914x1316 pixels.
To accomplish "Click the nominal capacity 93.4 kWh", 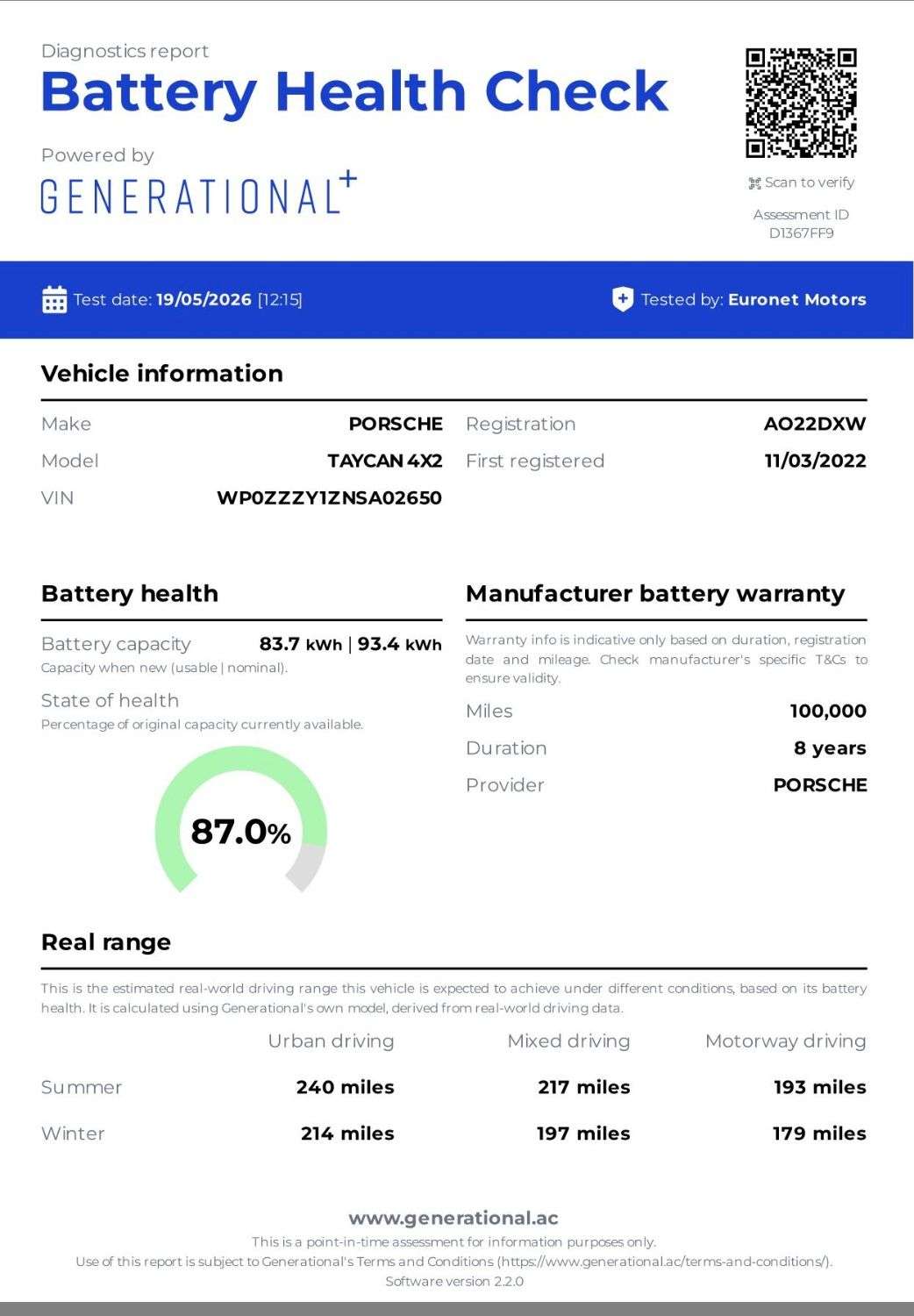I will (x=400, y=644).
